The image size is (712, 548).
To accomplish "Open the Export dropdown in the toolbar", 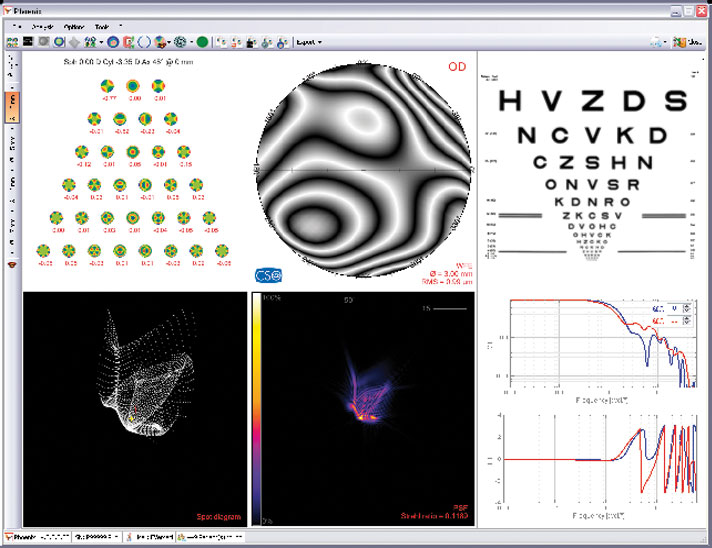I will (x=309, y=42).
